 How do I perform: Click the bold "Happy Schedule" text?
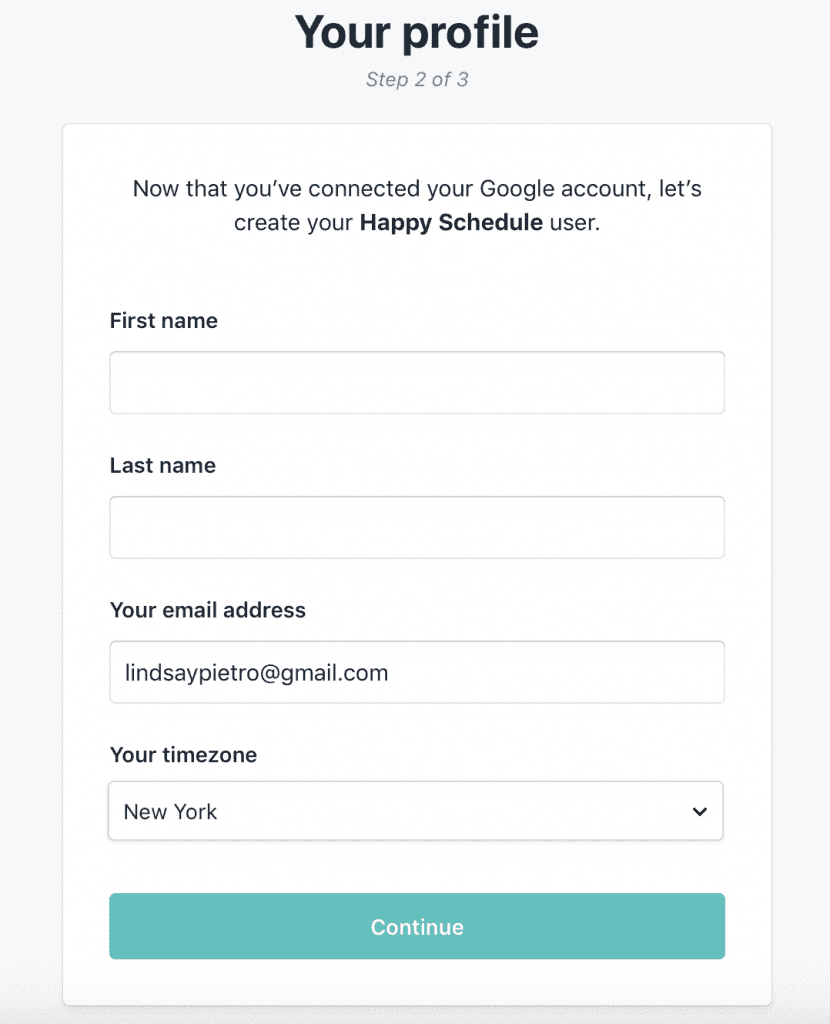click(x=451, y=222)
